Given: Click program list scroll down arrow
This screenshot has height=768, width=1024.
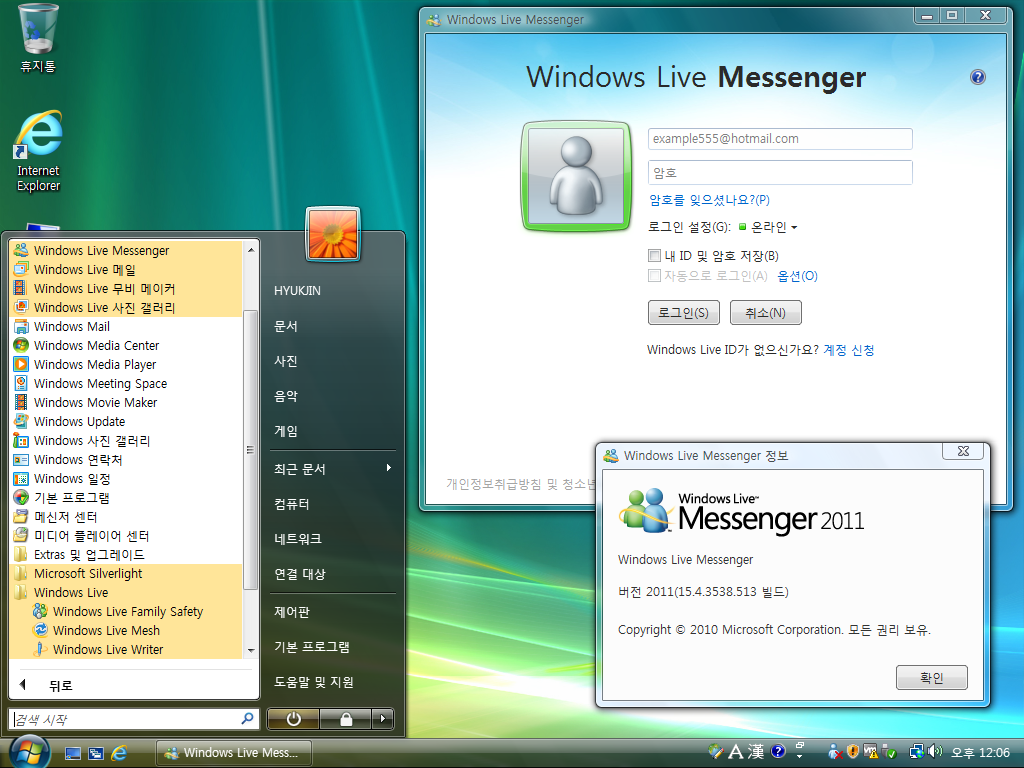Looking at the screenshot, I should (x=251, y=650).
